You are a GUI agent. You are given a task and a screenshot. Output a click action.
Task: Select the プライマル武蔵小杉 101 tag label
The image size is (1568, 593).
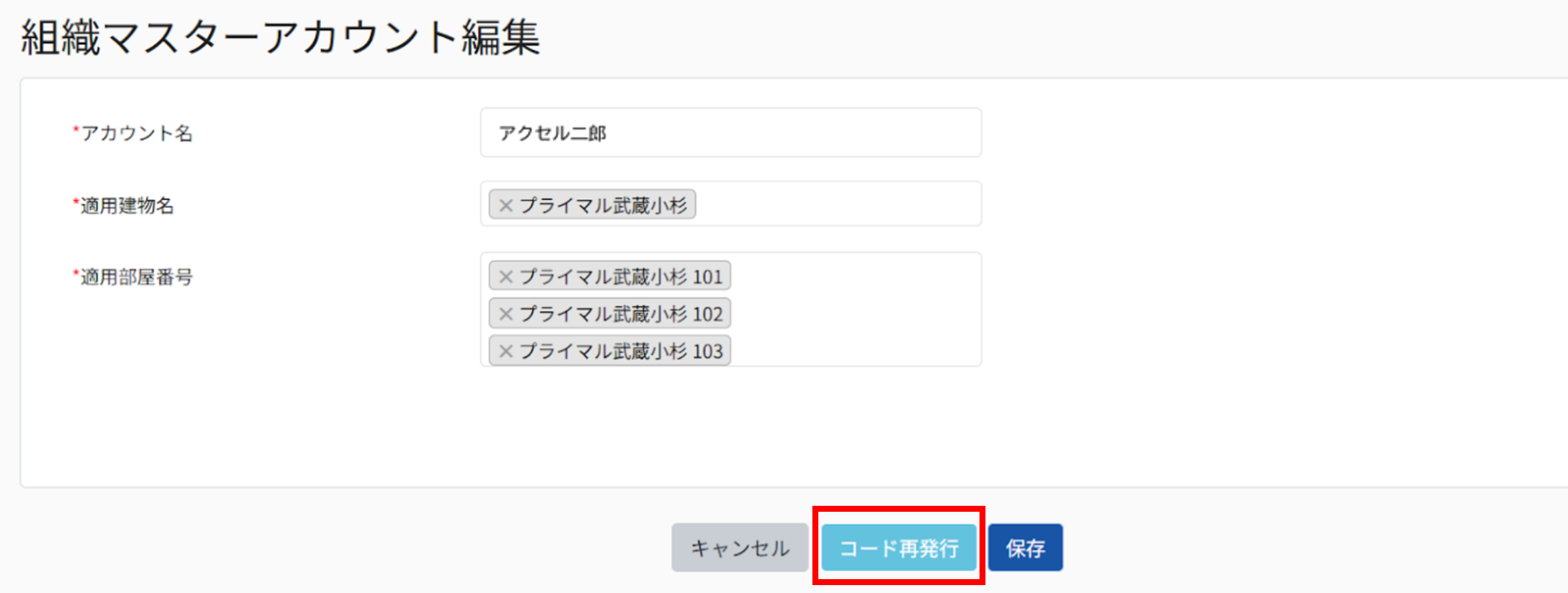(621, 277)
